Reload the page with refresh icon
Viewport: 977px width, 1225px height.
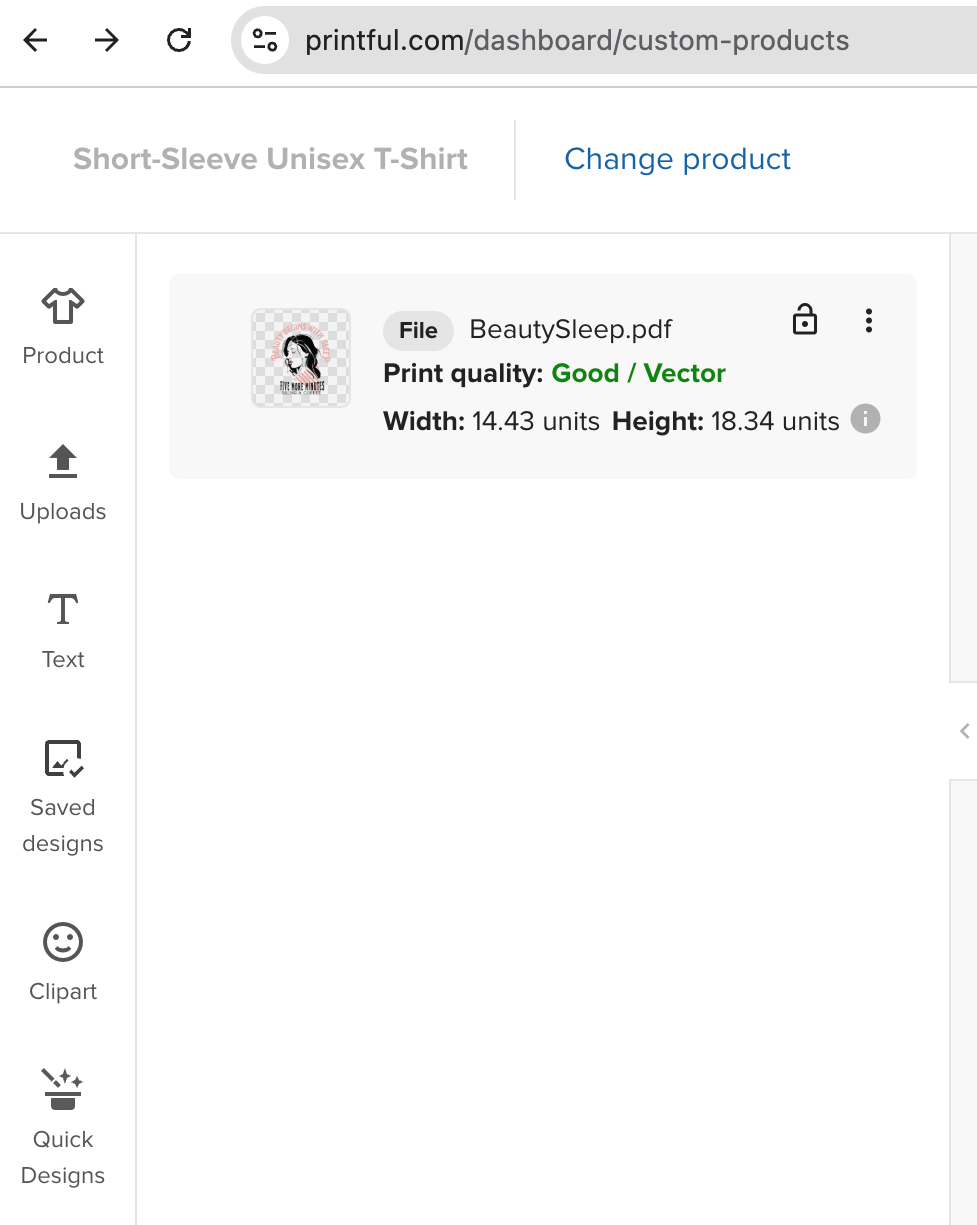coord(179,40)
